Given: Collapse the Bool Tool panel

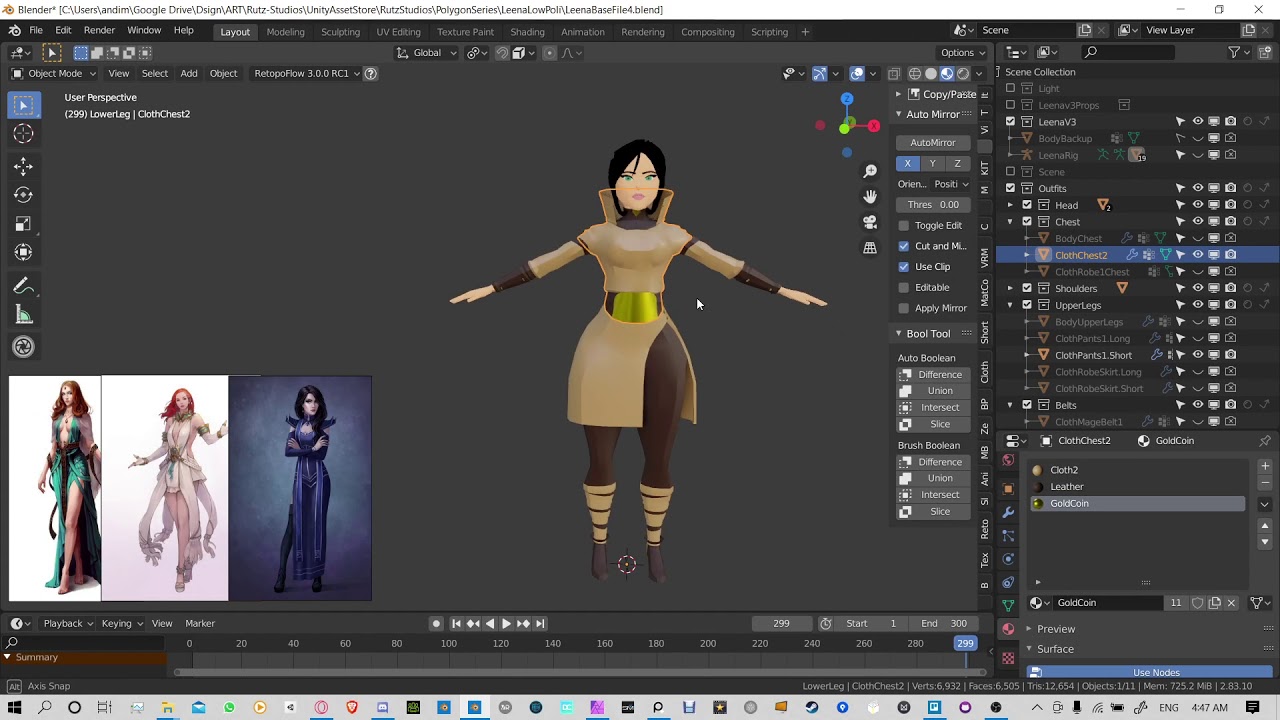Looking at the screenshot, I should pos(898,334).
